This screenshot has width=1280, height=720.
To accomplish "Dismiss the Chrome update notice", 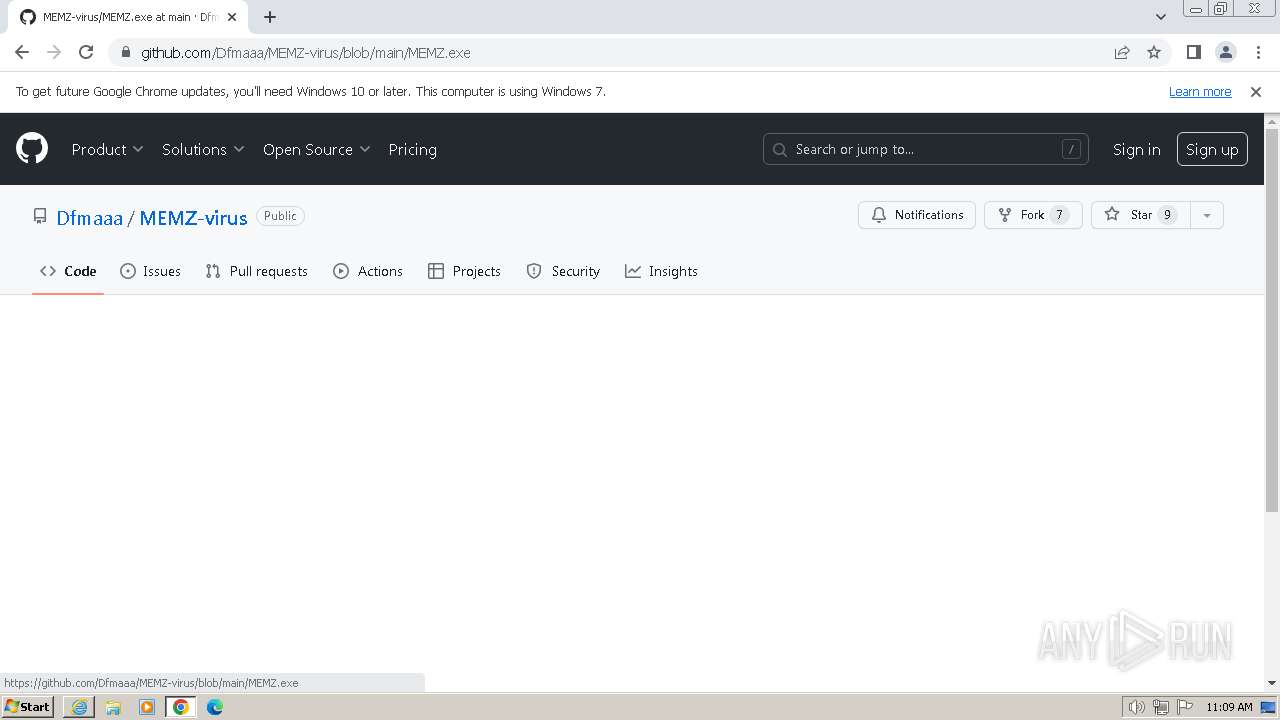I will click(1256, 91).
